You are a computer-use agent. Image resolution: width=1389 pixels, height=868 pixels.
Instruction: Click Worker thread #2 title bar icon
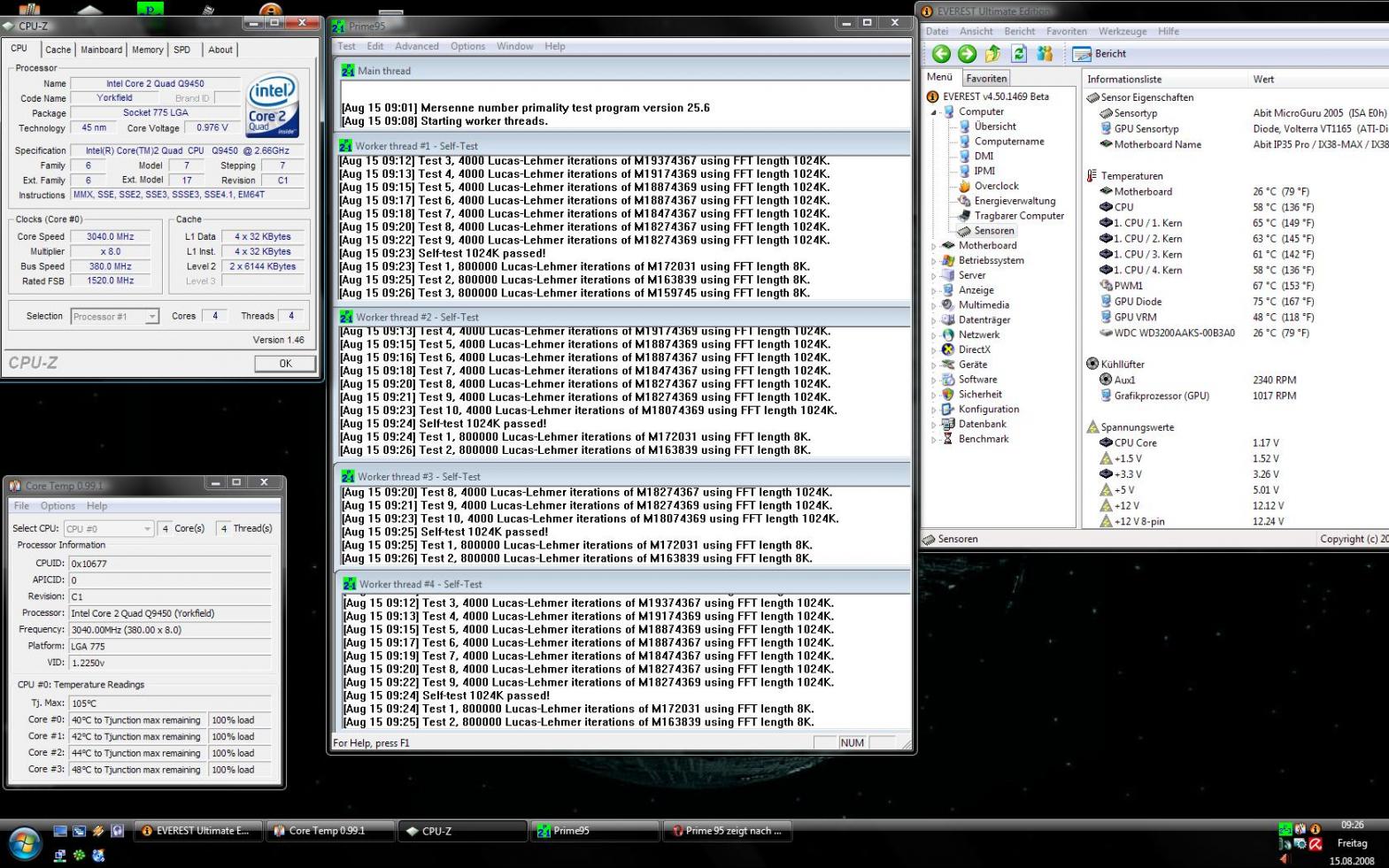[347, 317]
